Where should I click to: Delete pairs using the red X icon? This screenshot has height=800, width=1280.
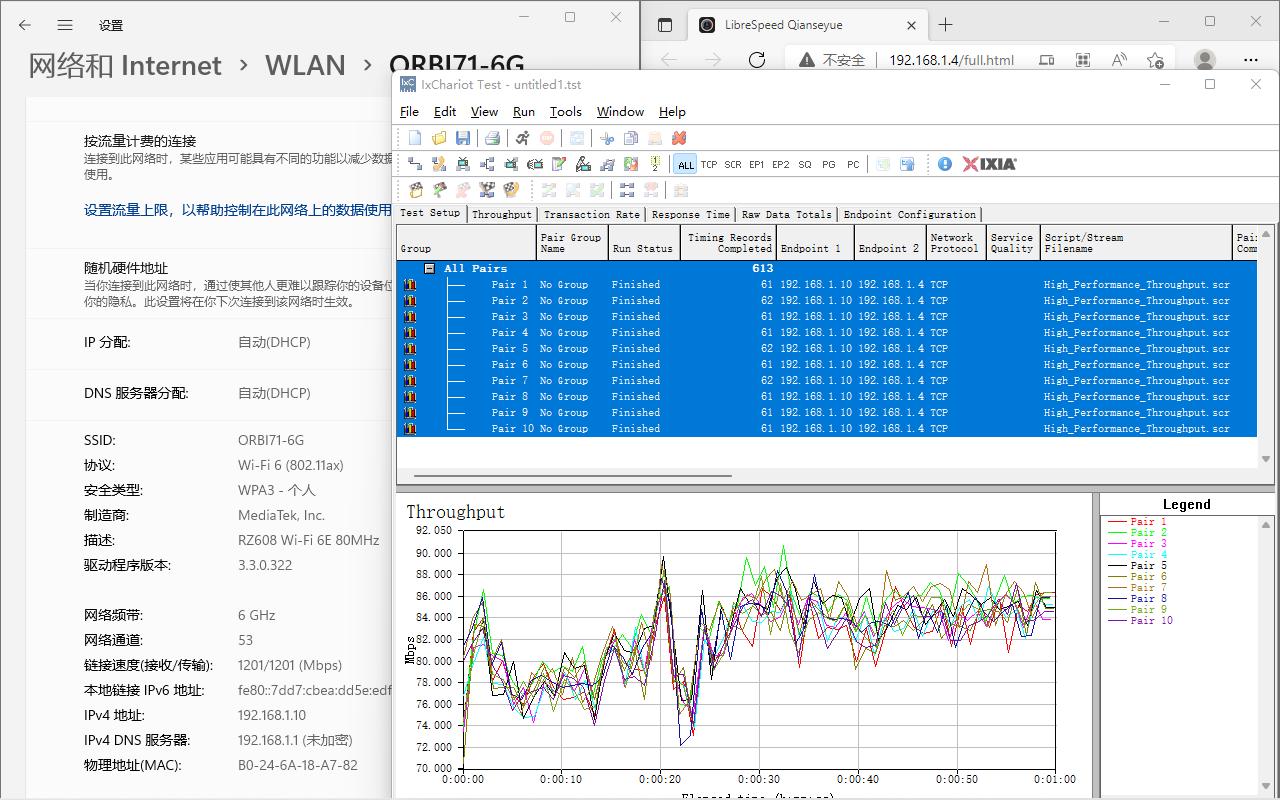pos(679,138)
